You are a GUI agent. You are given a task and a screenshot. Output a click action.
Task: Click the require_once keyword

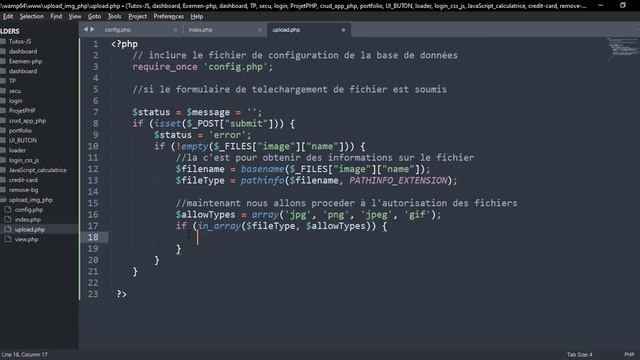pyautogui.click(x=164, y=67)
